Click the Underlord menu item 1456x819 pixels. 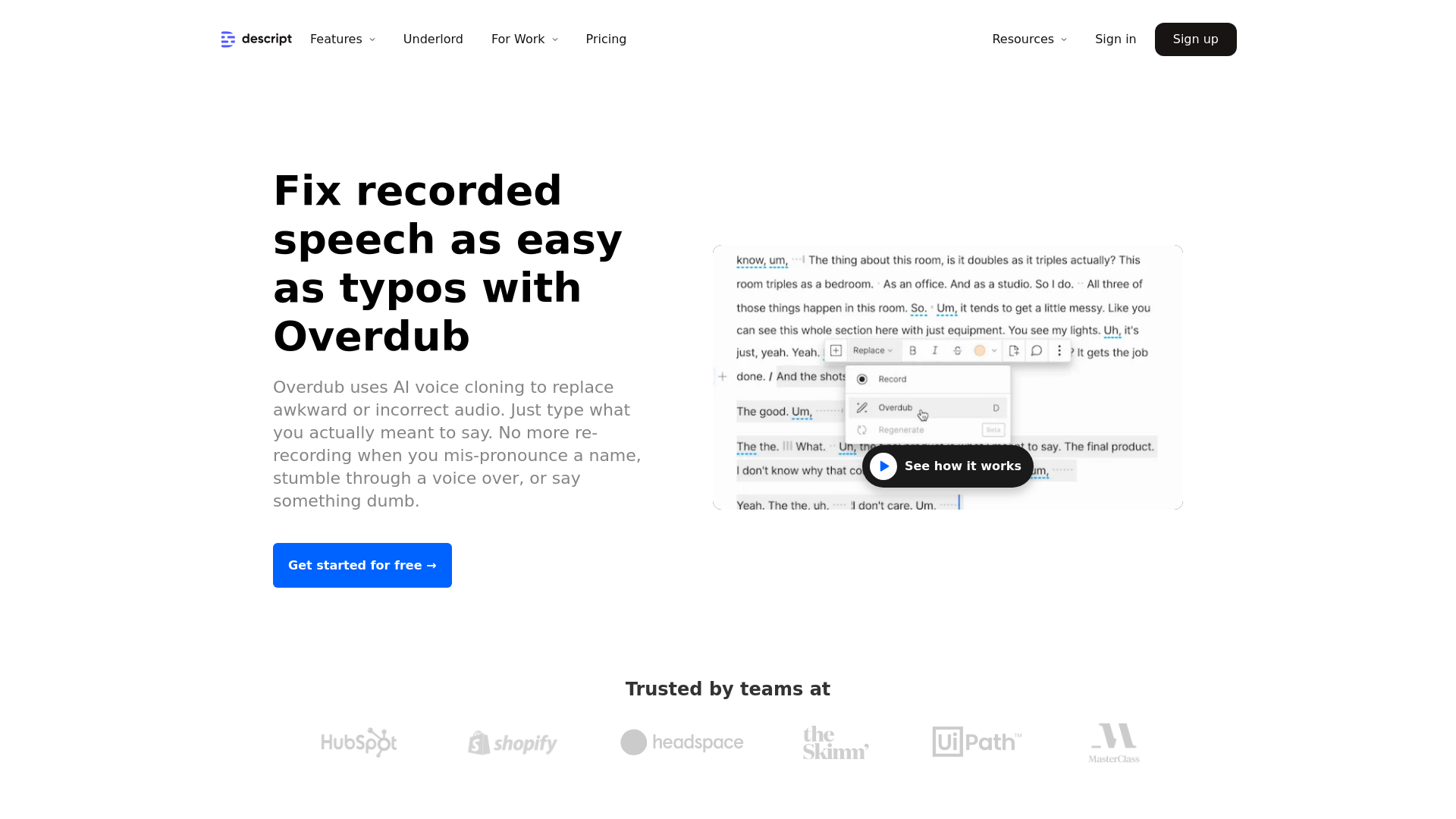(433, 39)
